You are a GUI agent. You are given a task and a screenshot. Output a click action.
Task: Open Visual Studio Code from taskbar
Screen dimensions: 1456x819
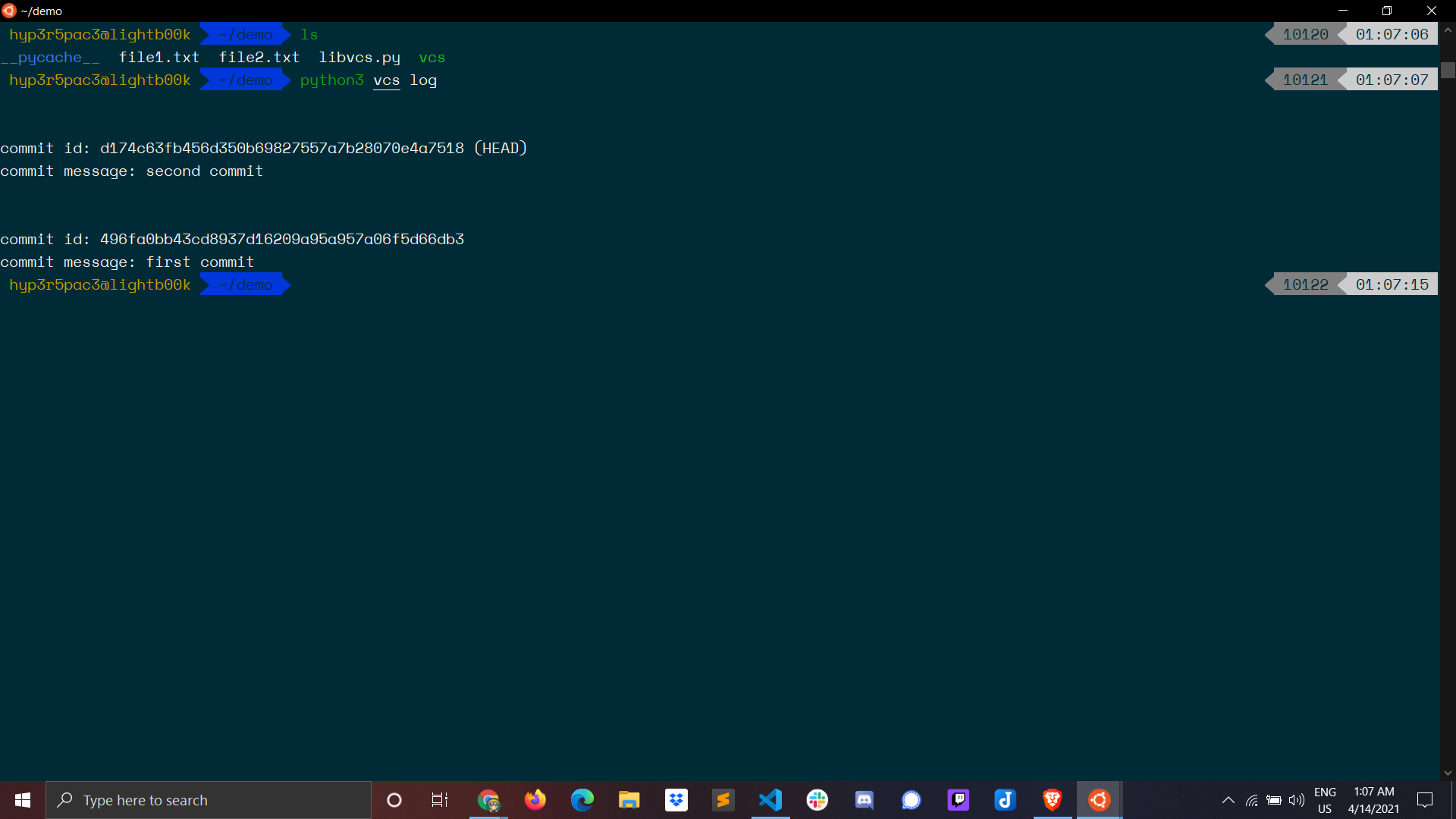pyautogui.click(x=770, y=799)
